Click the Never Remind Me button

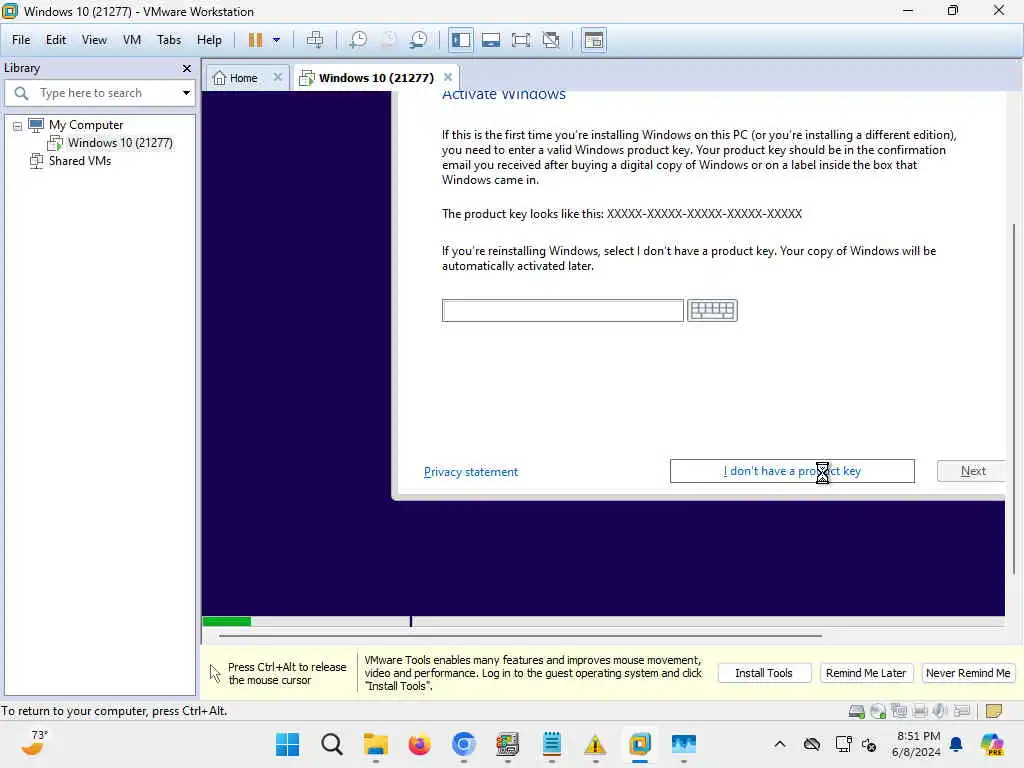(x=968, y=673)
